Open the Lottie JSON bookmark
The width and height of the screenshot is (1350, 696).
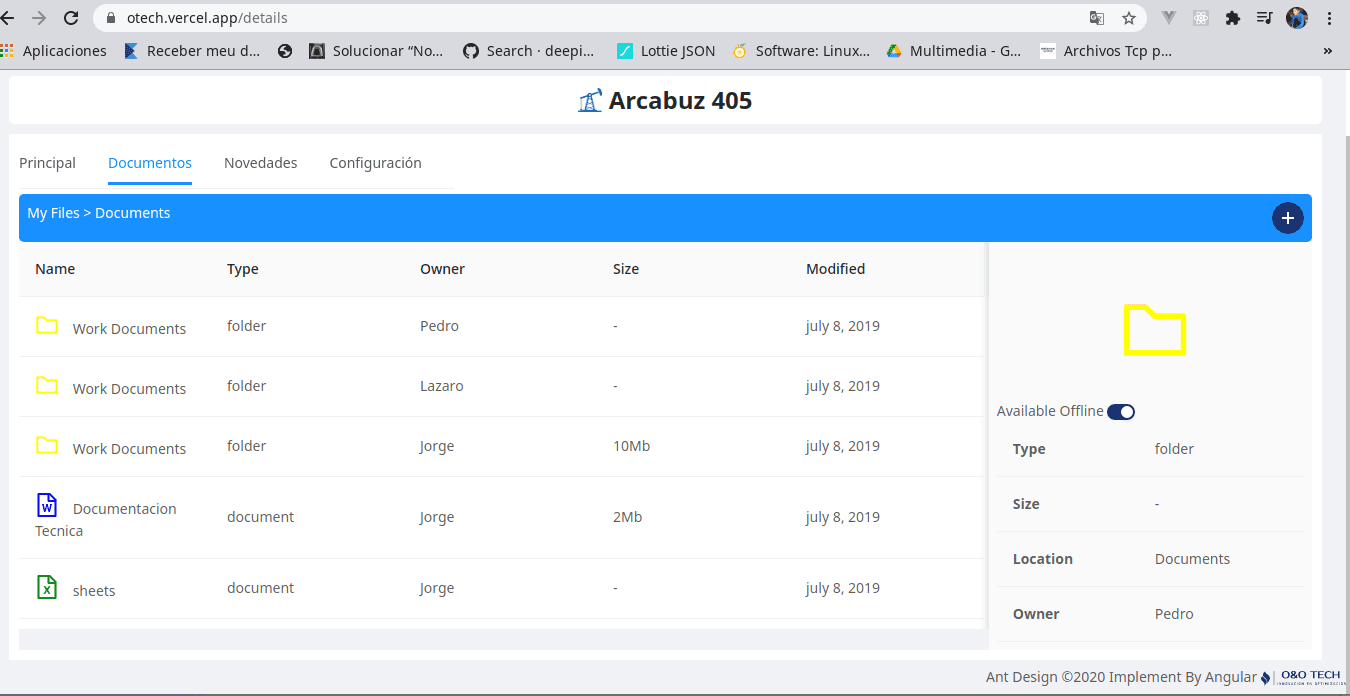666,51
